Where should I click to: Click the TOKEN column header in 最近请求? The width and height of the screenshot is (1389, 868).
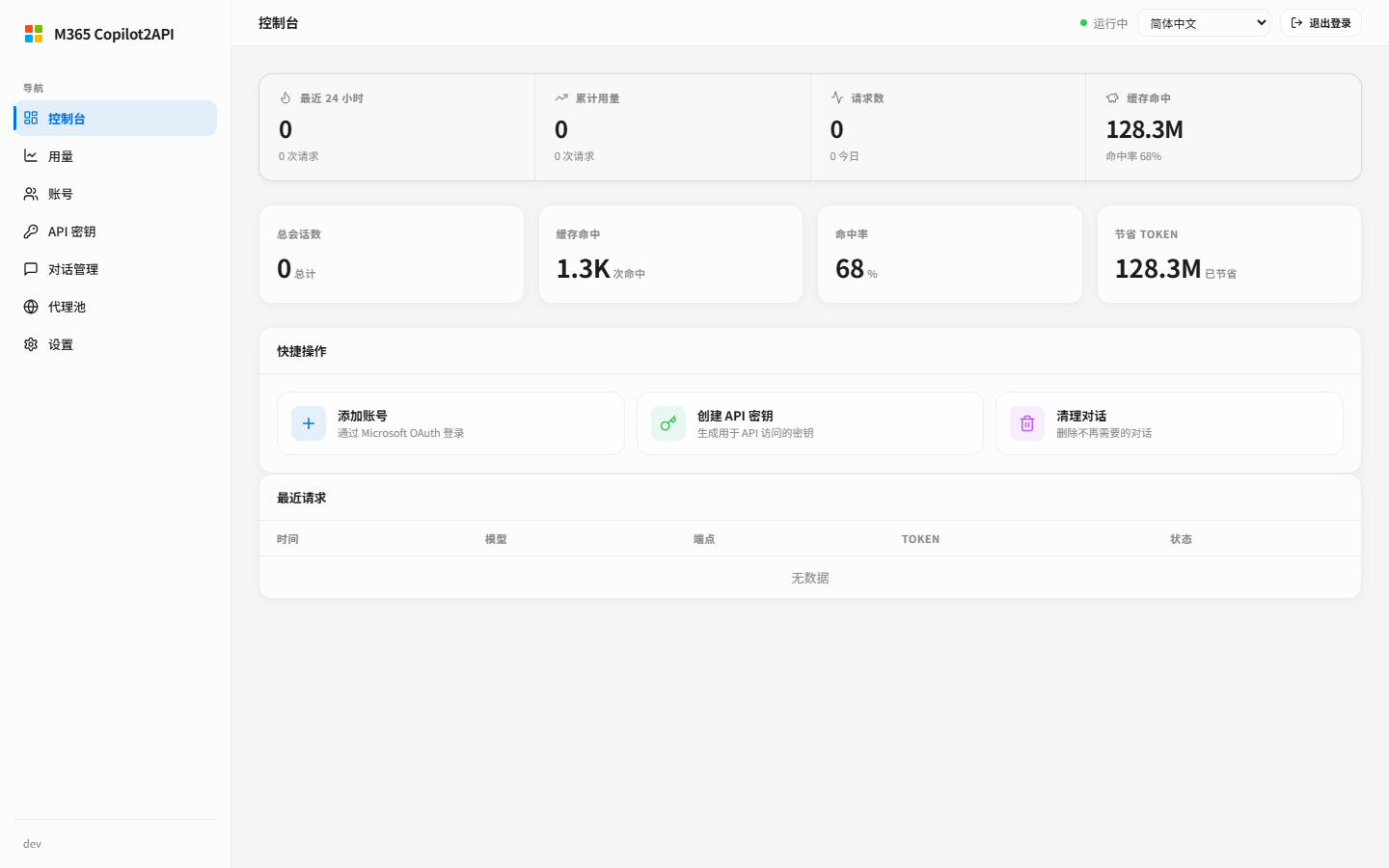[920, 539]
